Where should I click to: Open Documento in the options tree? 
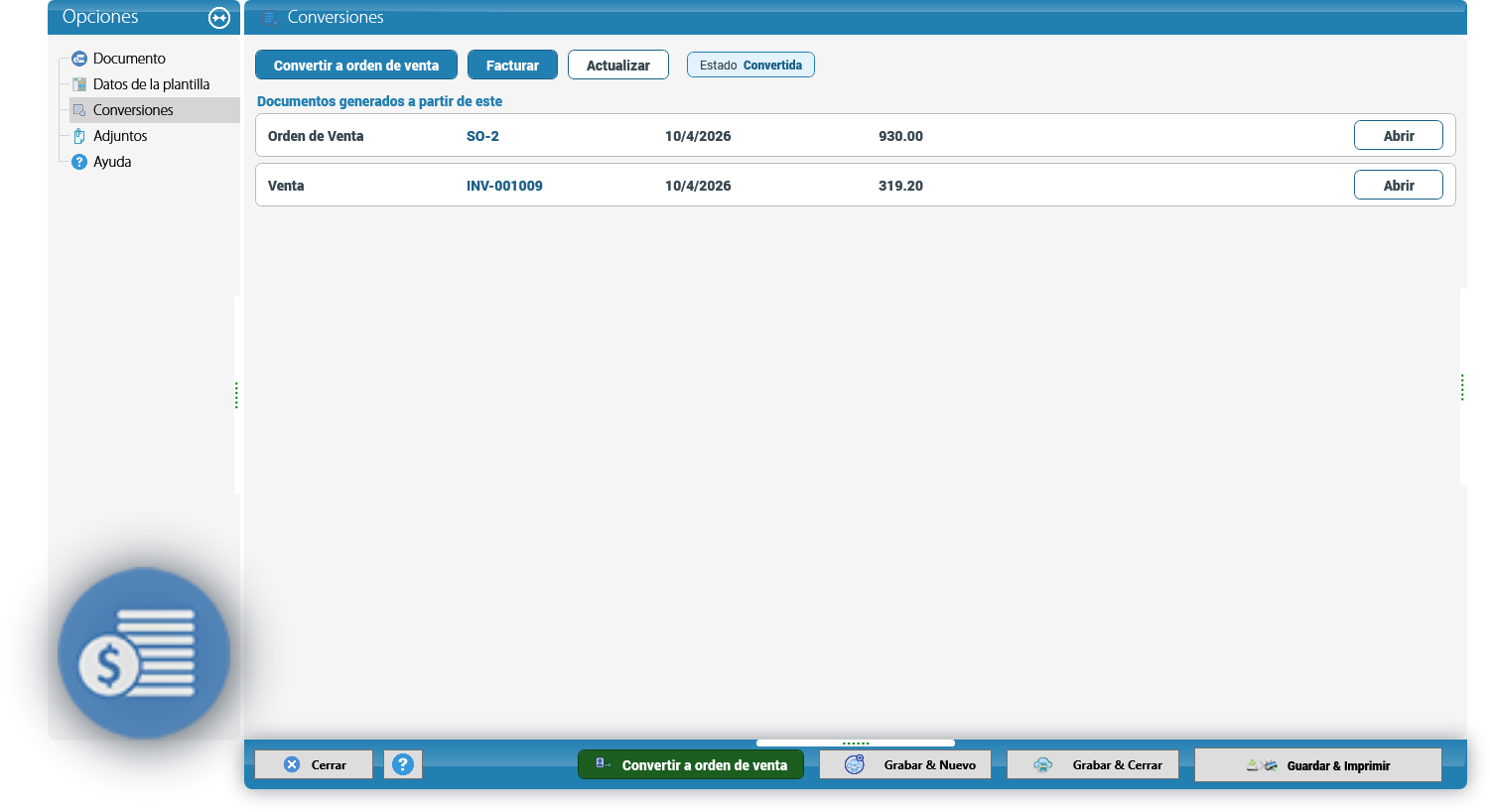129,59
